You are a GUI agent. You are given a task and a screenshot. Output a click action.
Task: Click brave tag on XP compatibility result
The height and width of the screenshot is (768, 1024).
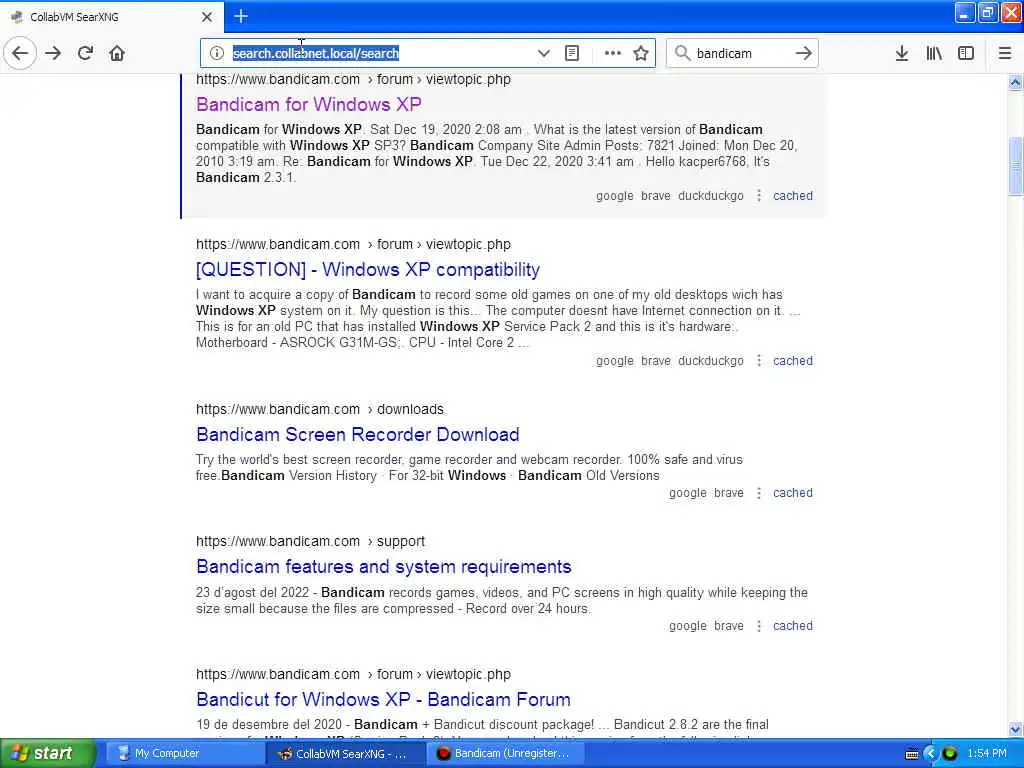[x=656, y=361]
